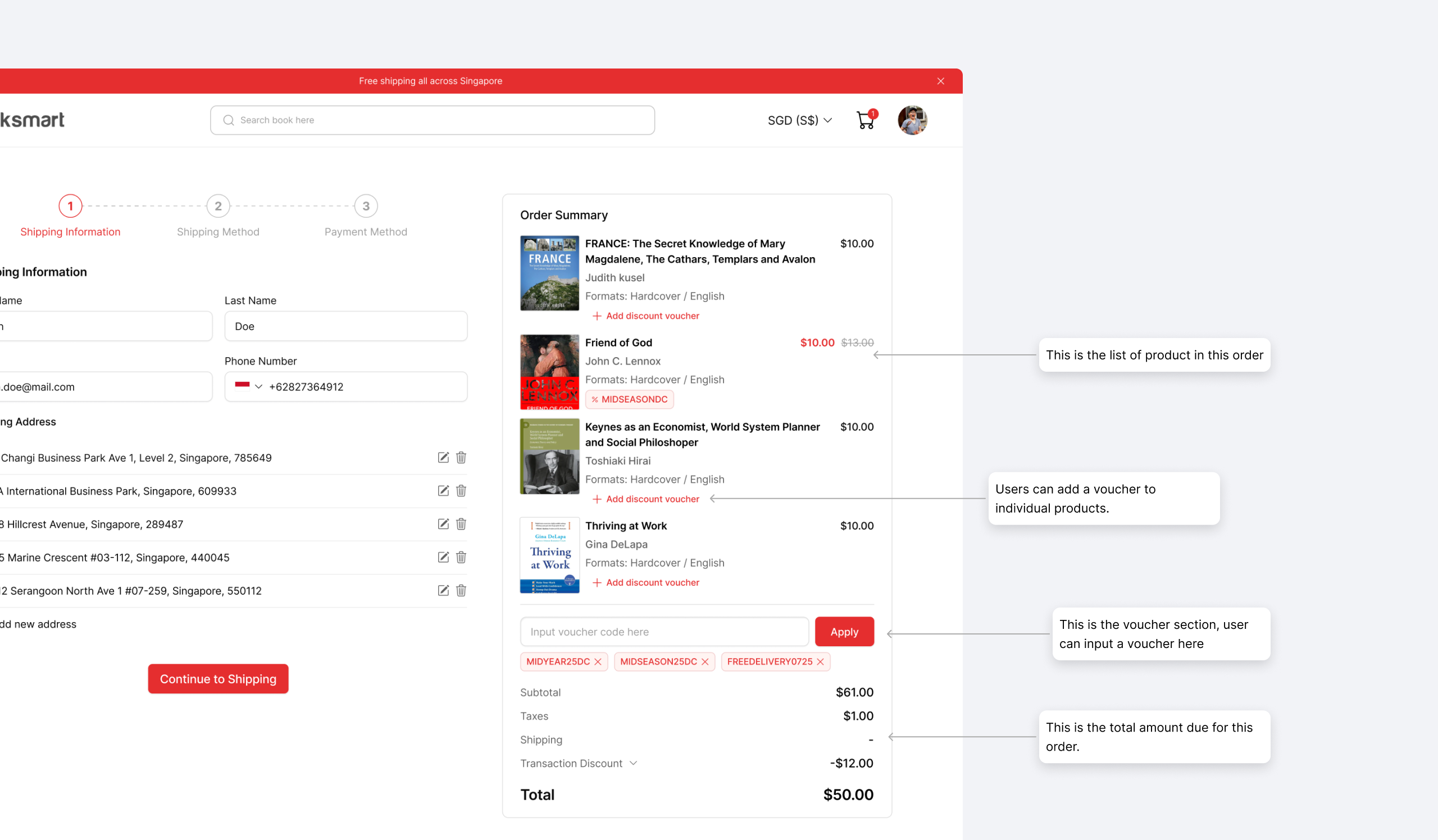The height and width of the screenshot is (840, 1438).
Task: Open the Thriving at Work cover thumbnail
Action: (549, 555)
